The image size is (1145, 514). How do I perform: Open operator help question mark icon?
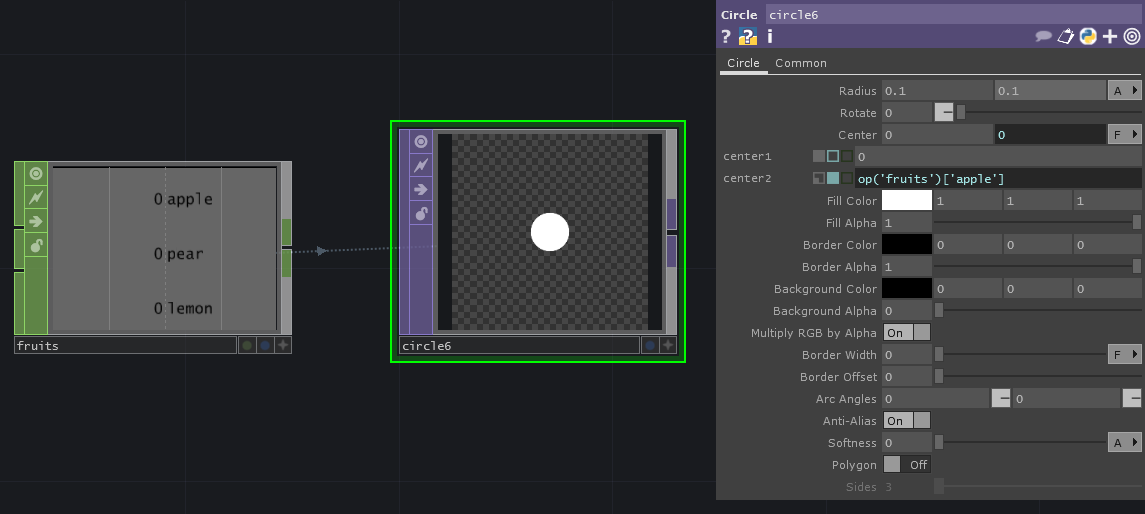[726, 37]
